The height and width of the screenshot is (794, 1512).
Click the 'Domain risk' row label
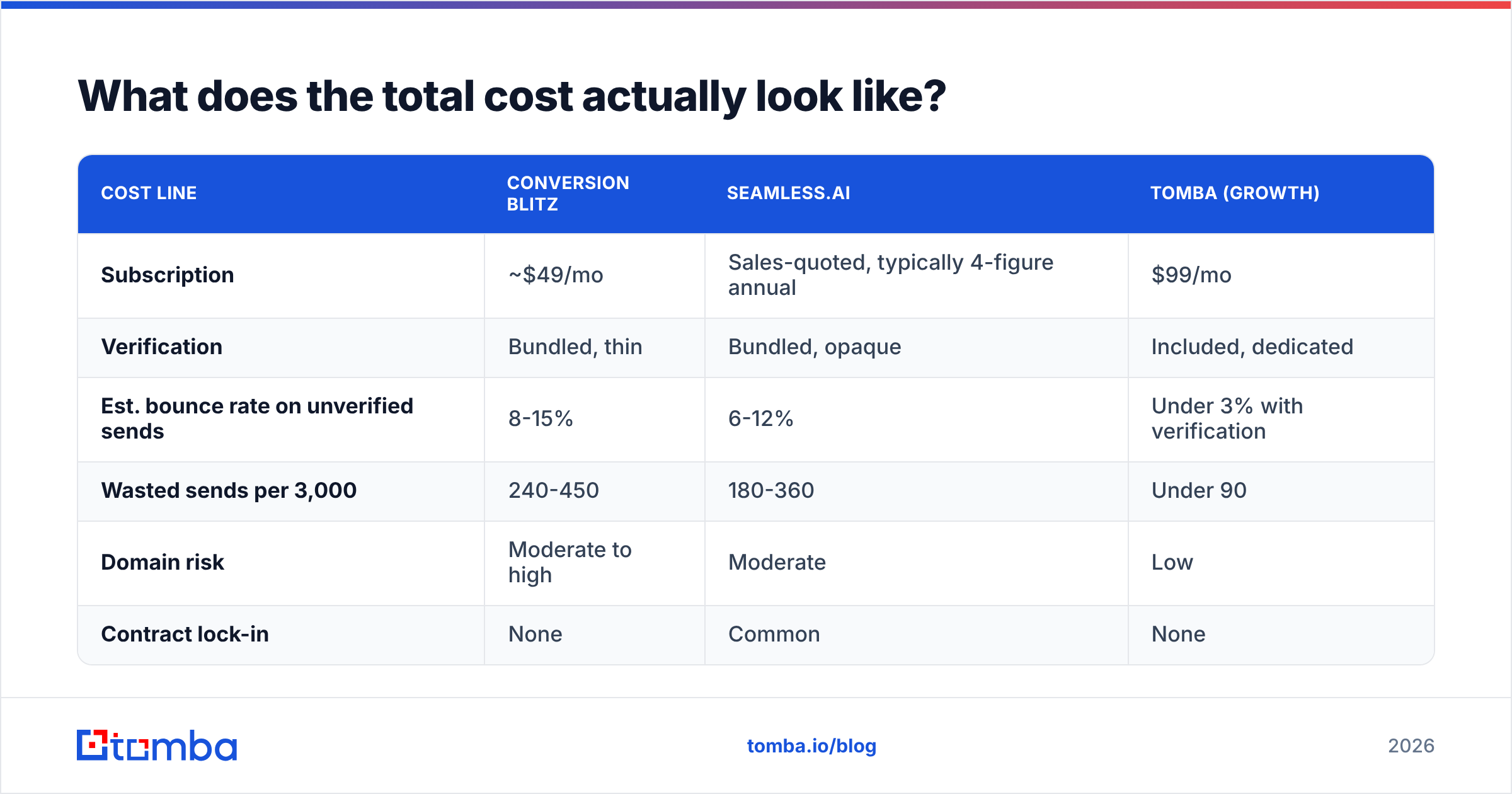pyautogui.click(x=163, y=562)
